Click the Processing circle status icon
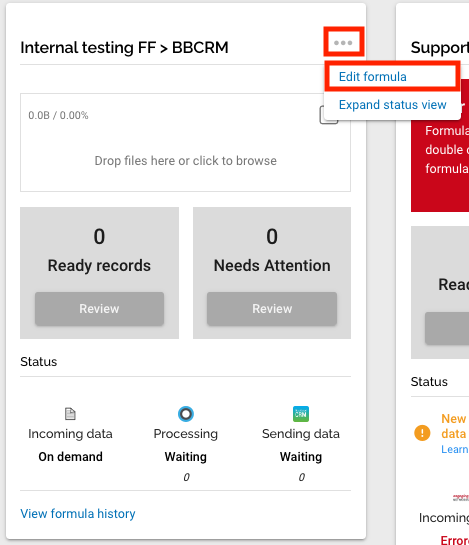Viewport: 469px width, 545px height. click(x=186, y=414)
